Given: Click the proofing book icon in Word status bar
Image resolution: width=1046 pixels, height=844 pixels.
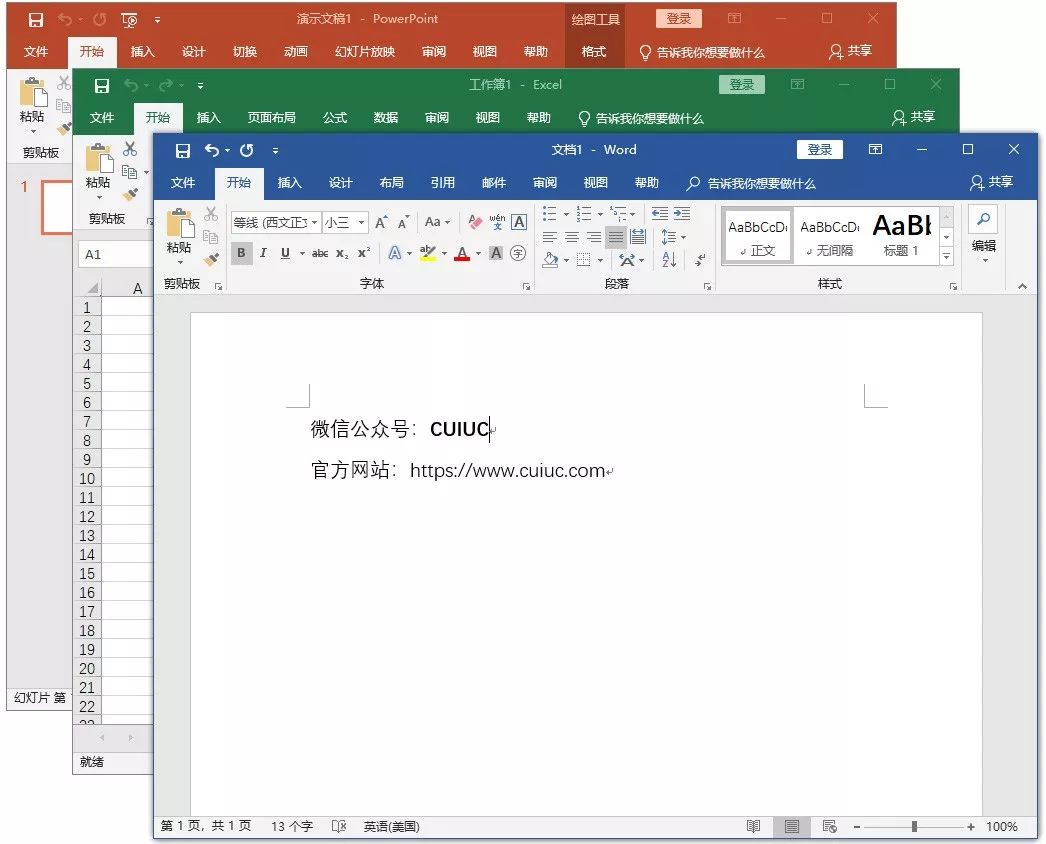Looking at the screenshot, I should 339,826.
